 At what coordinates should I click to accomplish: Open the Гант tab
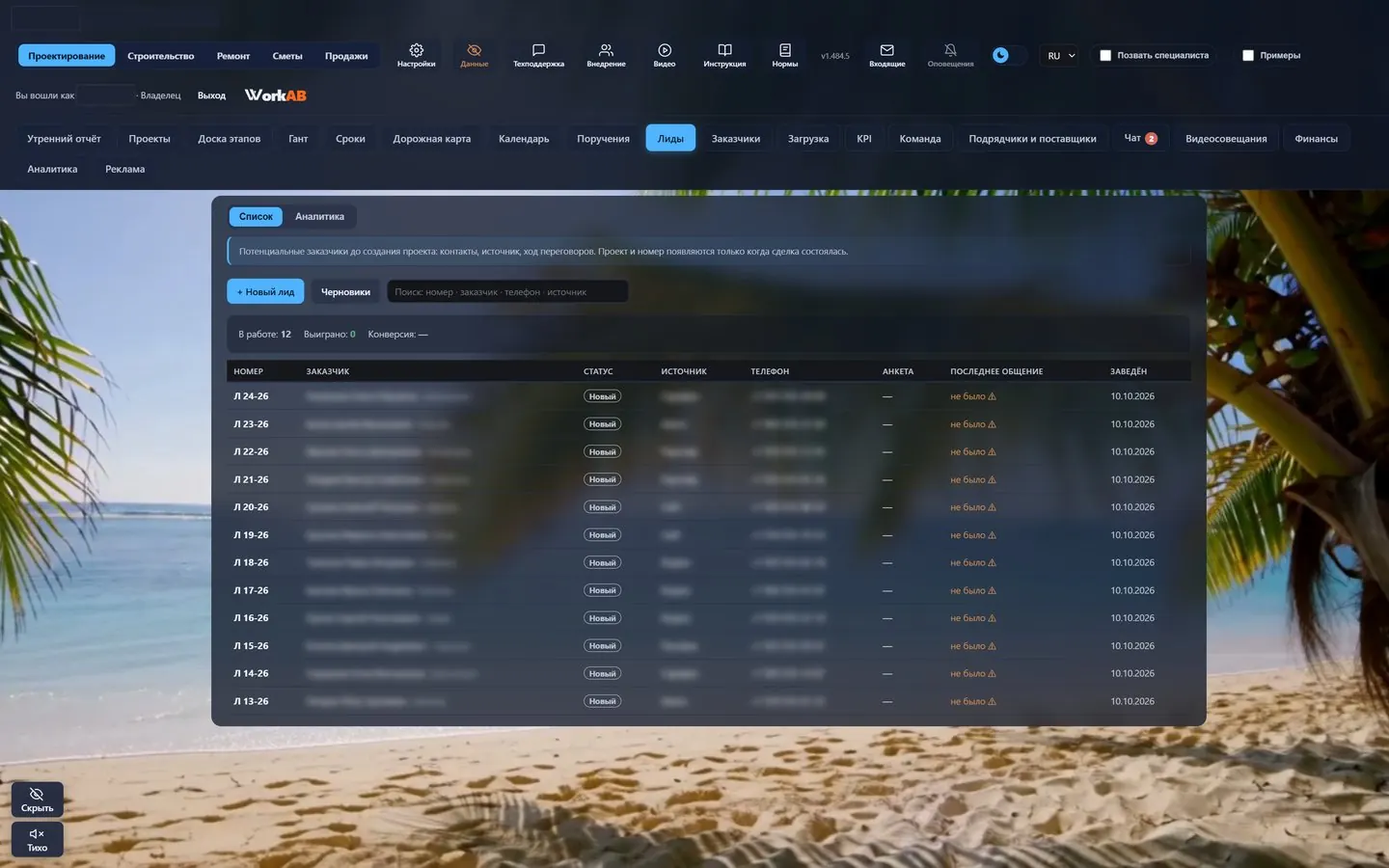coord(298,139)
